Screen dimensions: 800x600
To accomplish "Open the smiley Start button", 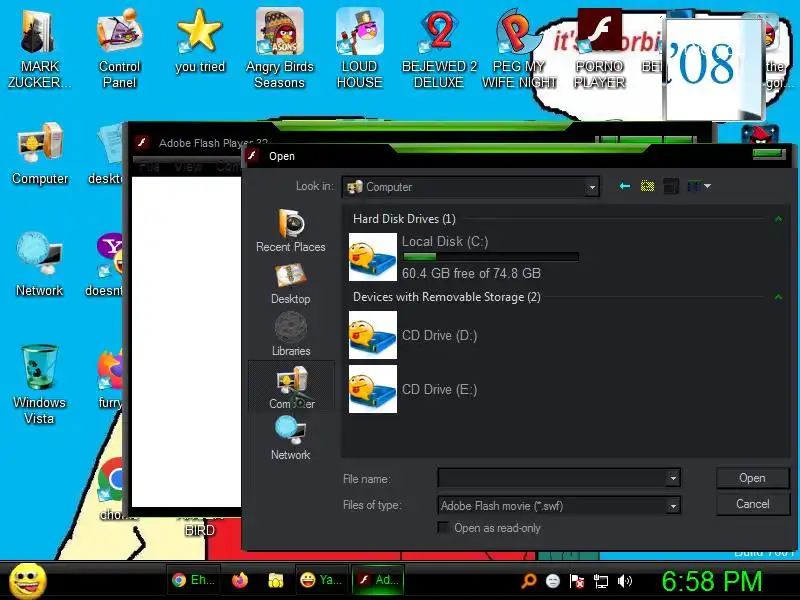I will pyautogui.click(x=28, y=581).
